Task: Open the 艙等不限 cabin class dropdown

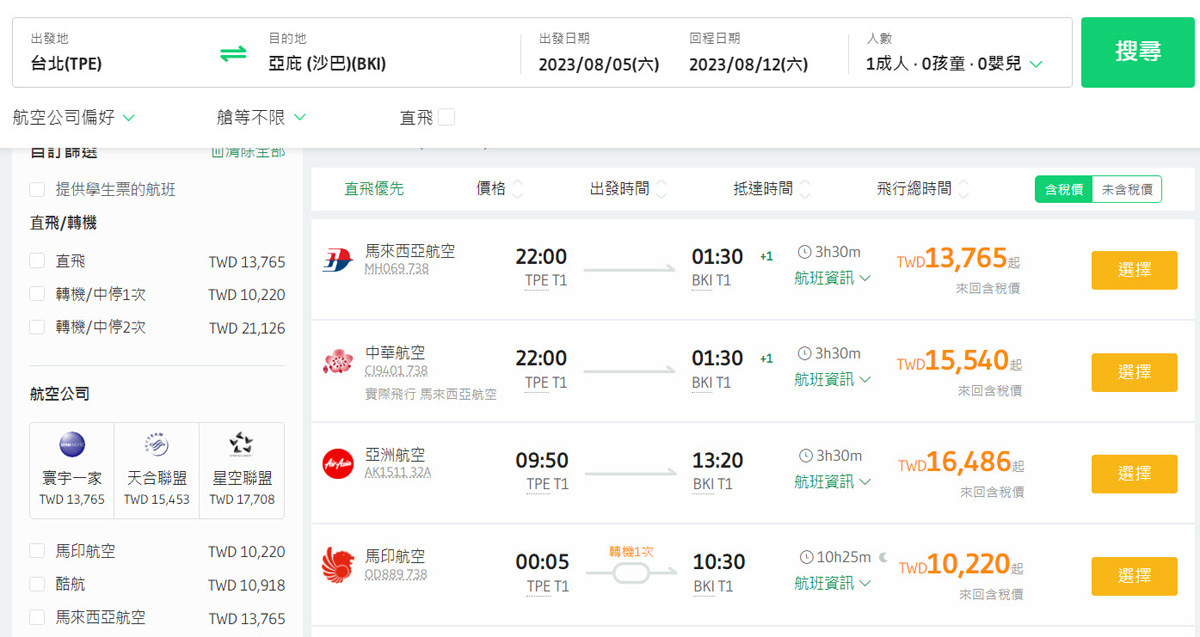Action: pos(261,118)
